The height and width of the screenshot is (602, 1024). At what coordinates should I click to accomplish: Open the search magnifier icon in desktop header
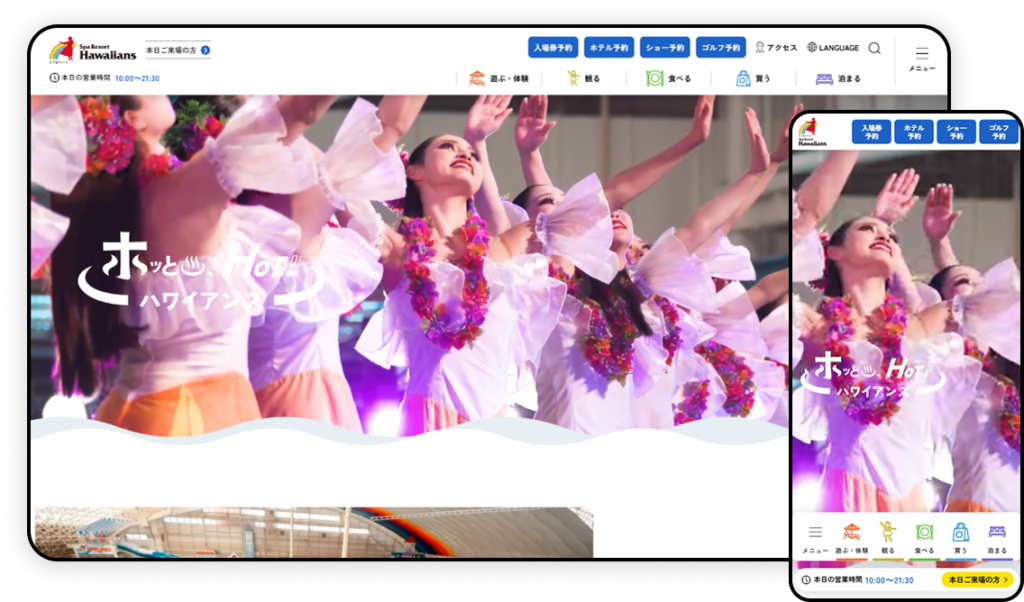[x=874, y=48]
